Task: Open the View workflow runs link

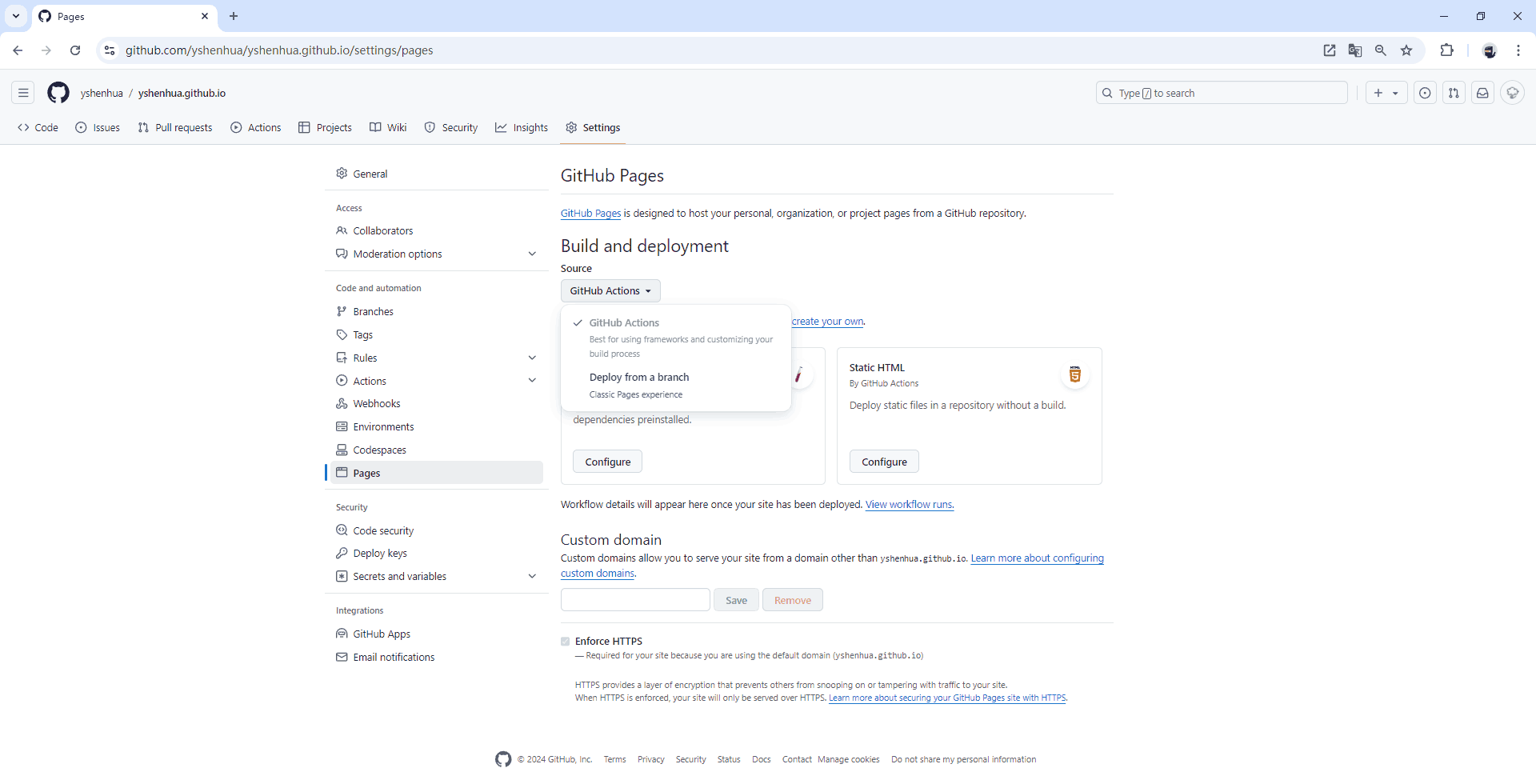Action: [910, 505]
